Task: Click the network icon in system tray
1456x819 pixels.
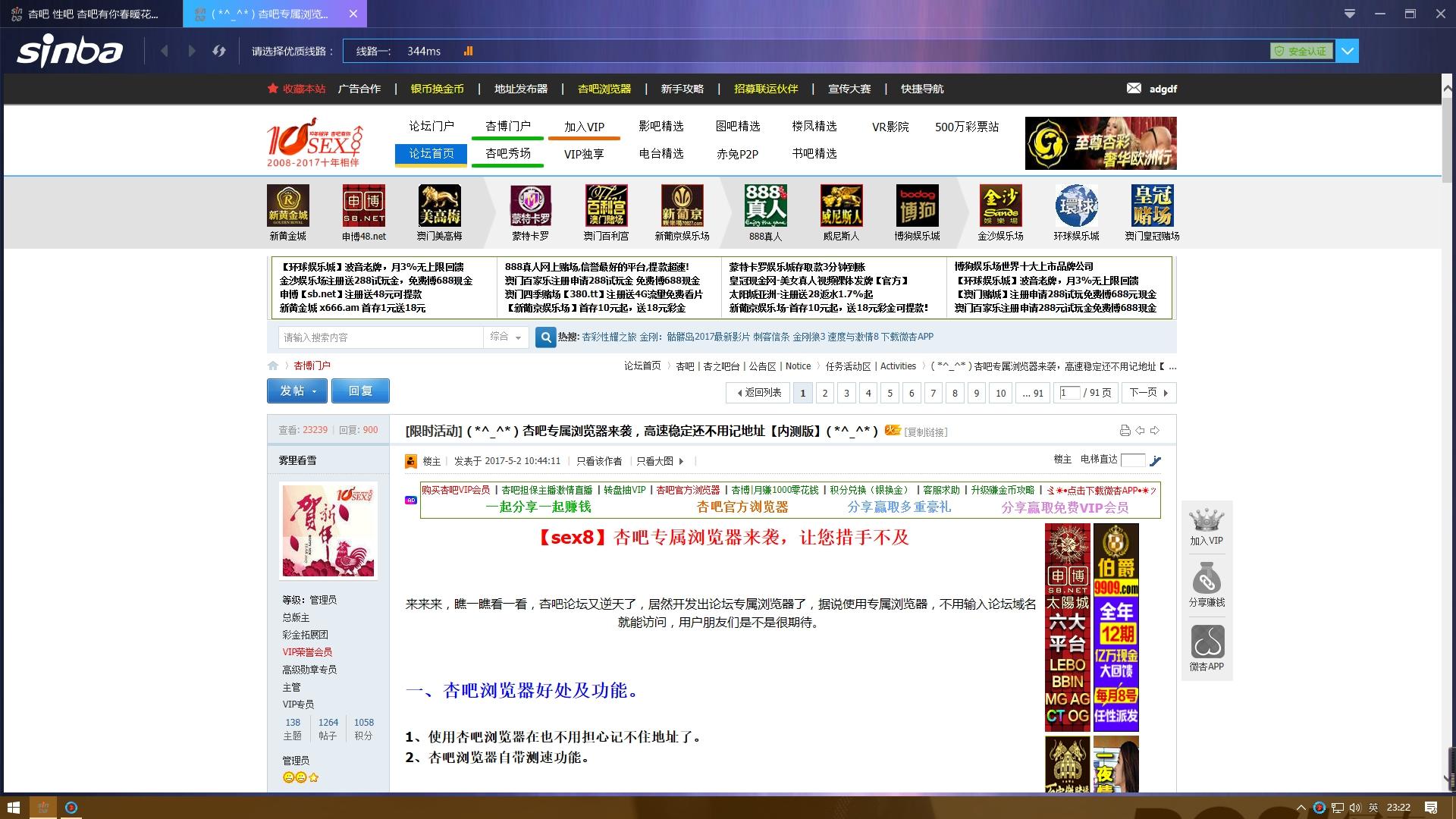Action: coord(1338,808)
